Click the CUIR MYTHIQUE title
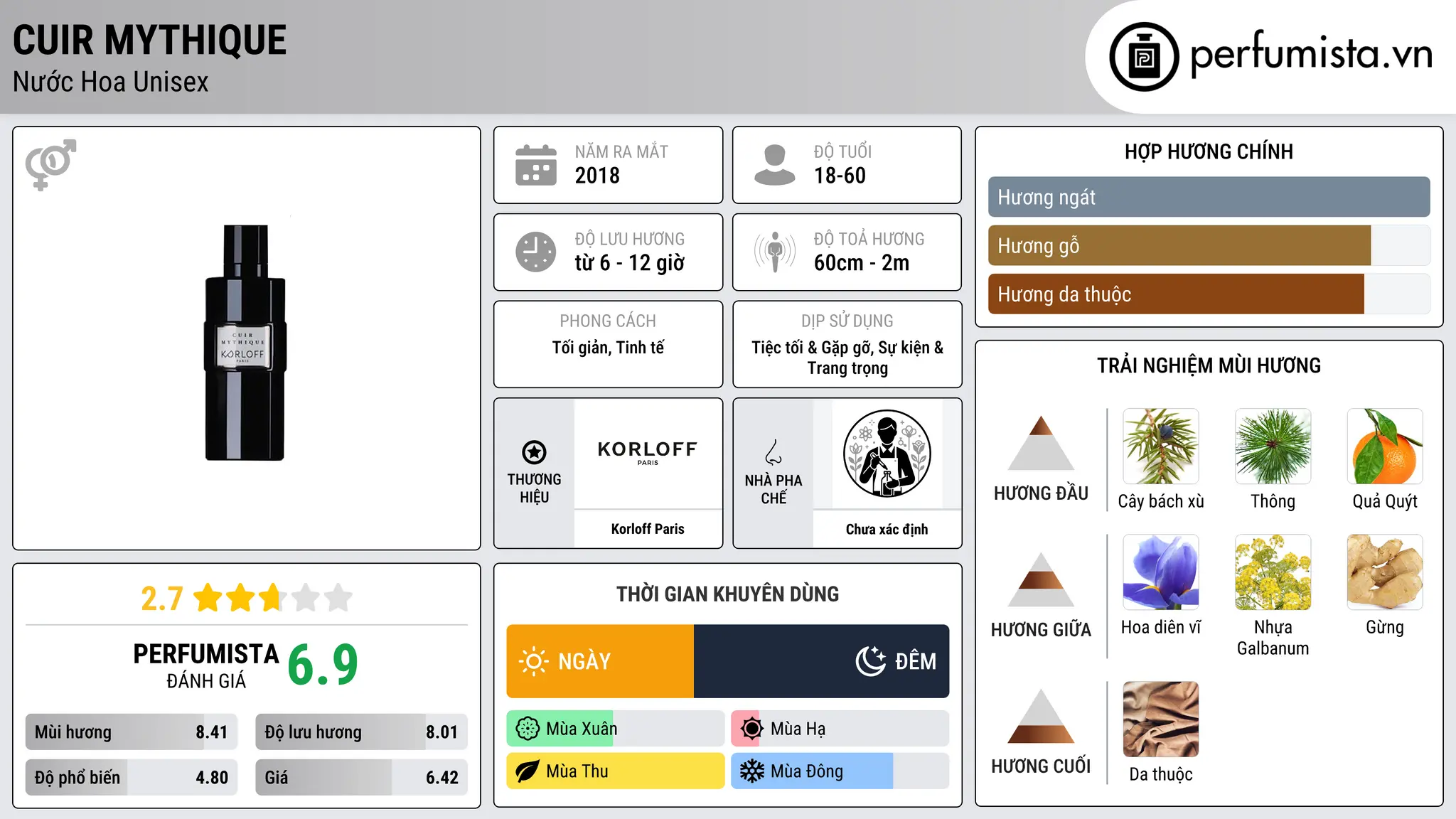 click(x=149, y=41)
